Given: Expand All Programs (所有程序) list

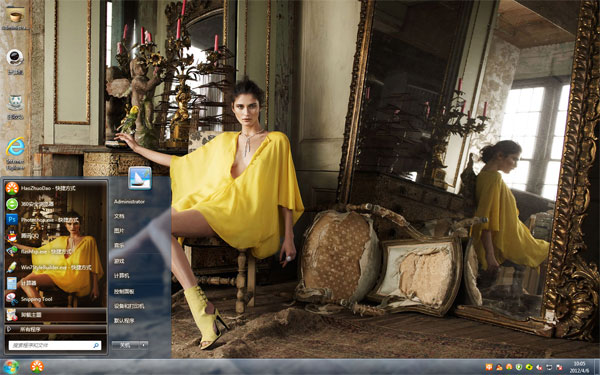Looking at the screenshot, I should coord(55,329).
